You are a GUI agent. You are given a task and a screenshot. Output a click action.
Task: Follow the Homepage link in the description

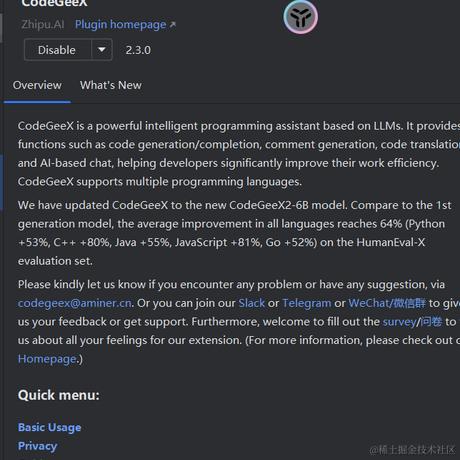(x=47, y=359)
